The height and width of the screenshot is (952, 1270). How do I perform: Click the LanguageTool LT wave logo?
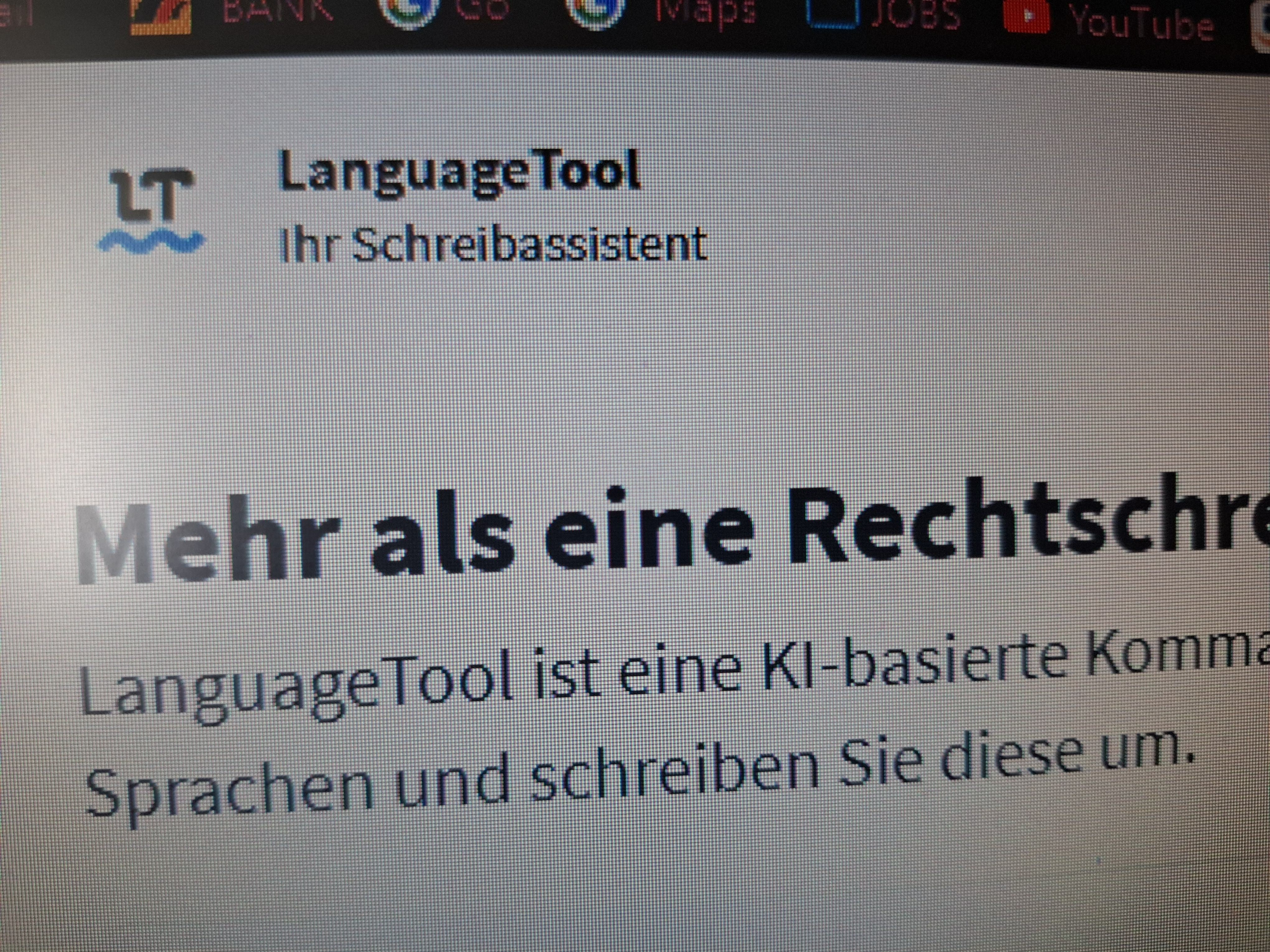pos(152,211)
